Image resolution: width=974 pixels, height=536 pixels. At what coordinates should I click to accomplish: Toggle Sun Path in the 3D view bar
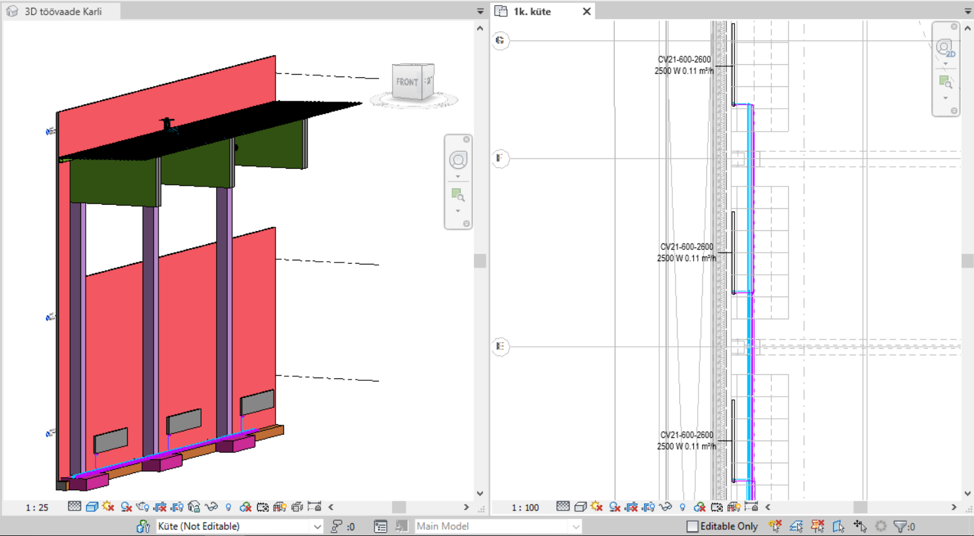[x=108, y=507]
